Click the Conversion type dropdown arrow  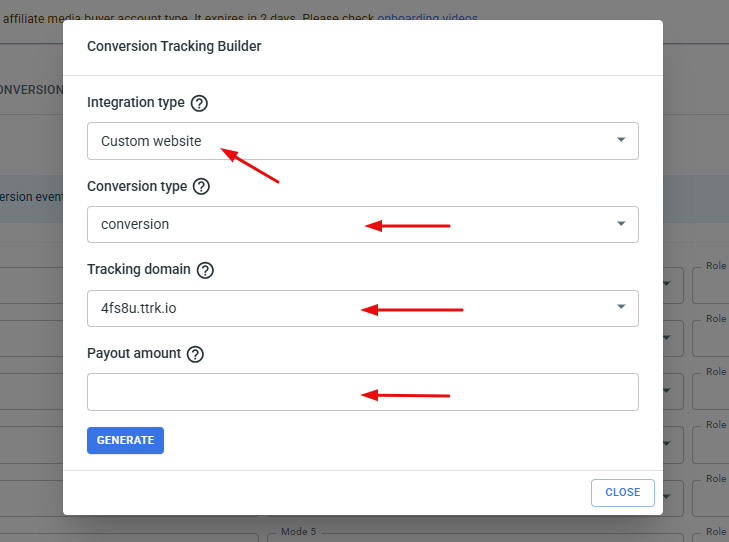pos(621,224)
